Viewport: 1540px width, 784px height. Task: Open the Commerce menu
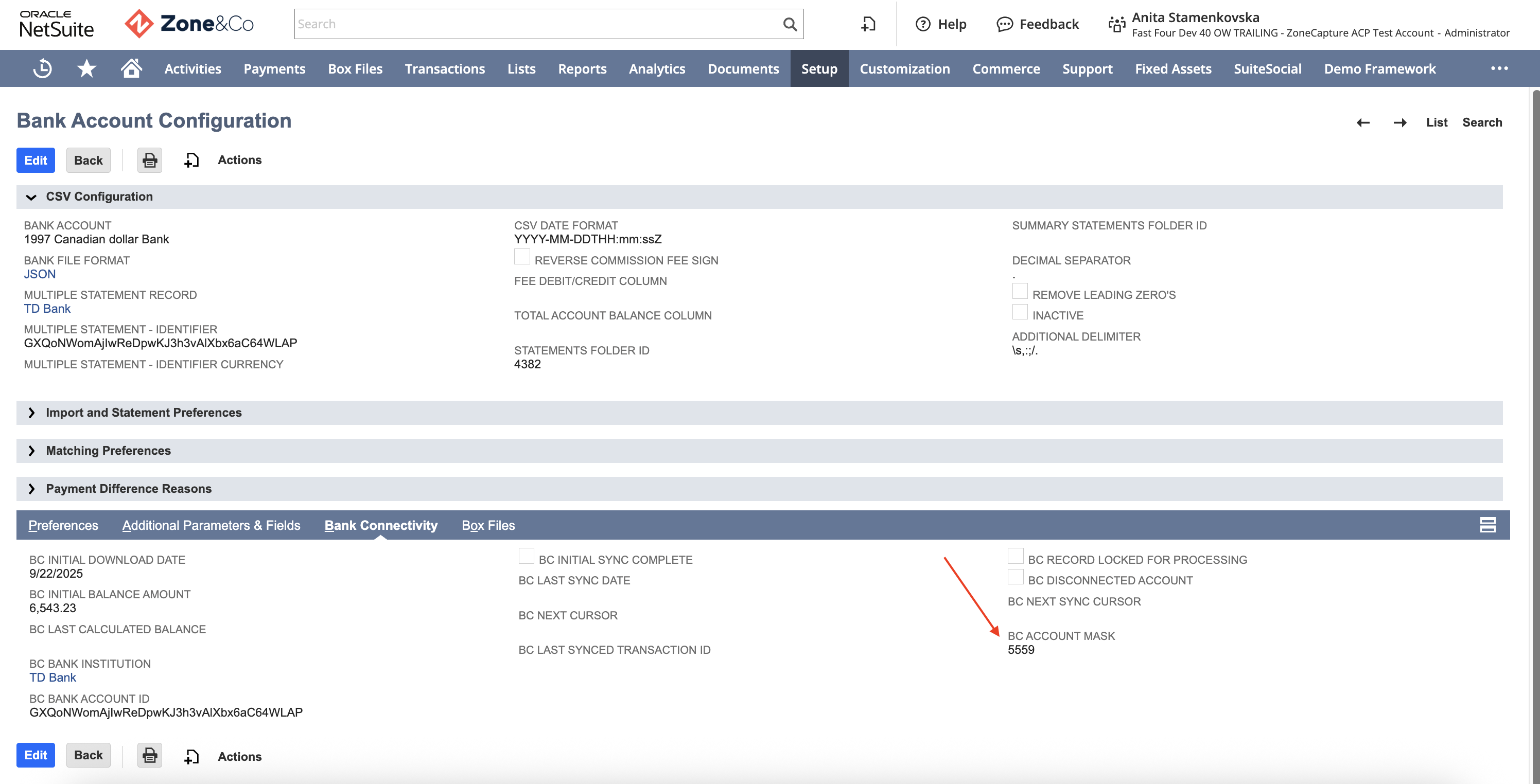point(1006,69)
